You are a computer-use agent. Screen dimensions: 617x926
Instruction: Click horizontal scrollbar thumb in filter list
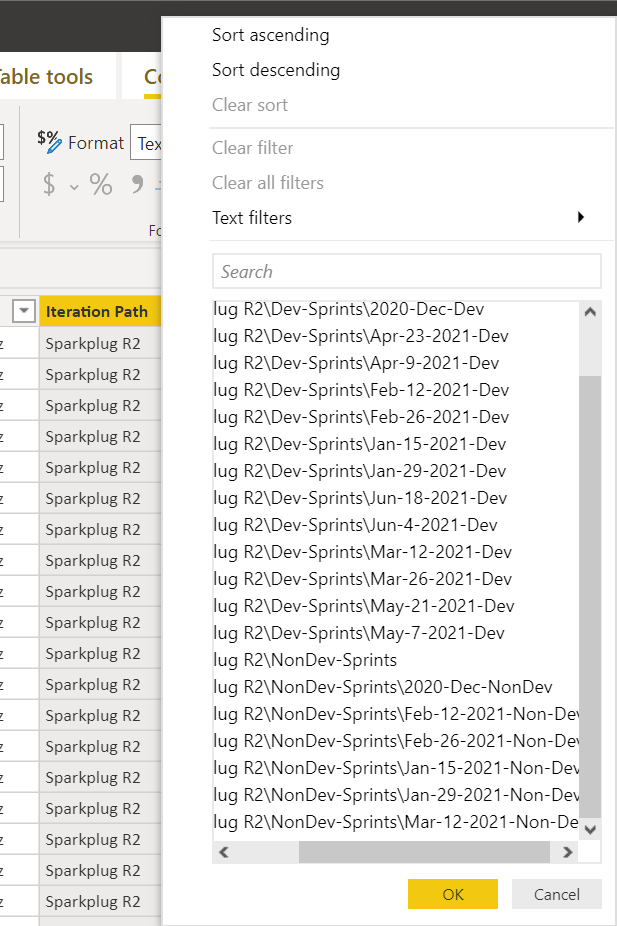[x=424, y=852]
